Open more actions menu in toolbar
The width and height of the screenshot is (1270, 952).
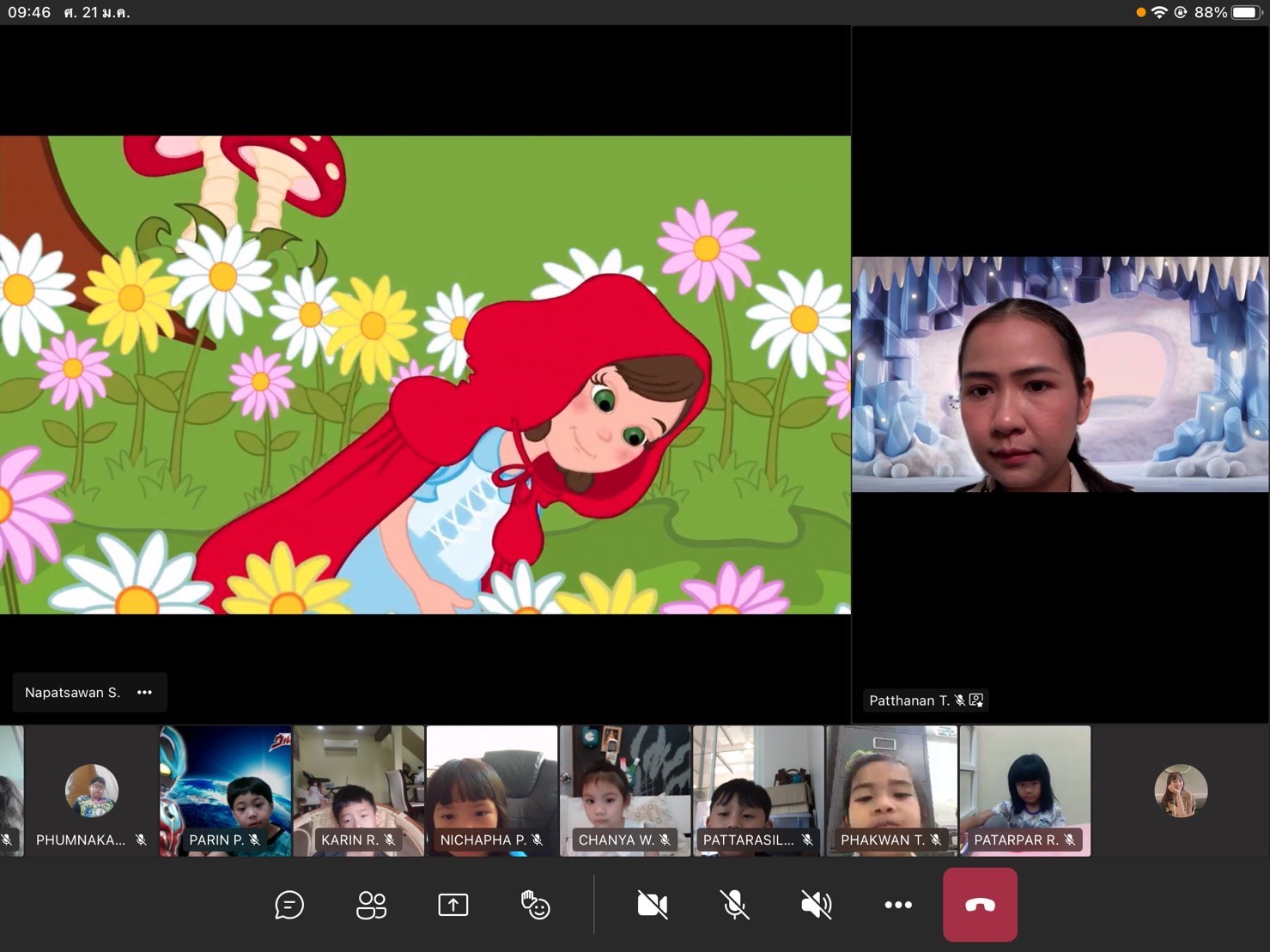[898, 905]
